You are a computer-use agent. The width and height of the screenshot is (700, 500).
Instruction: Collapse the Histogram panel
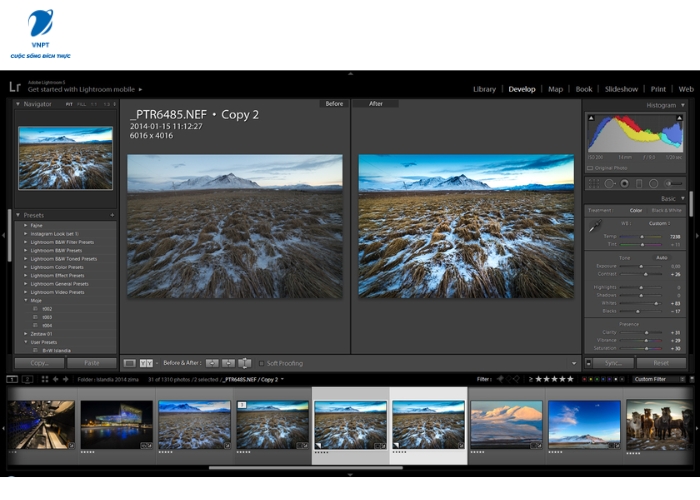coord(683,105)
